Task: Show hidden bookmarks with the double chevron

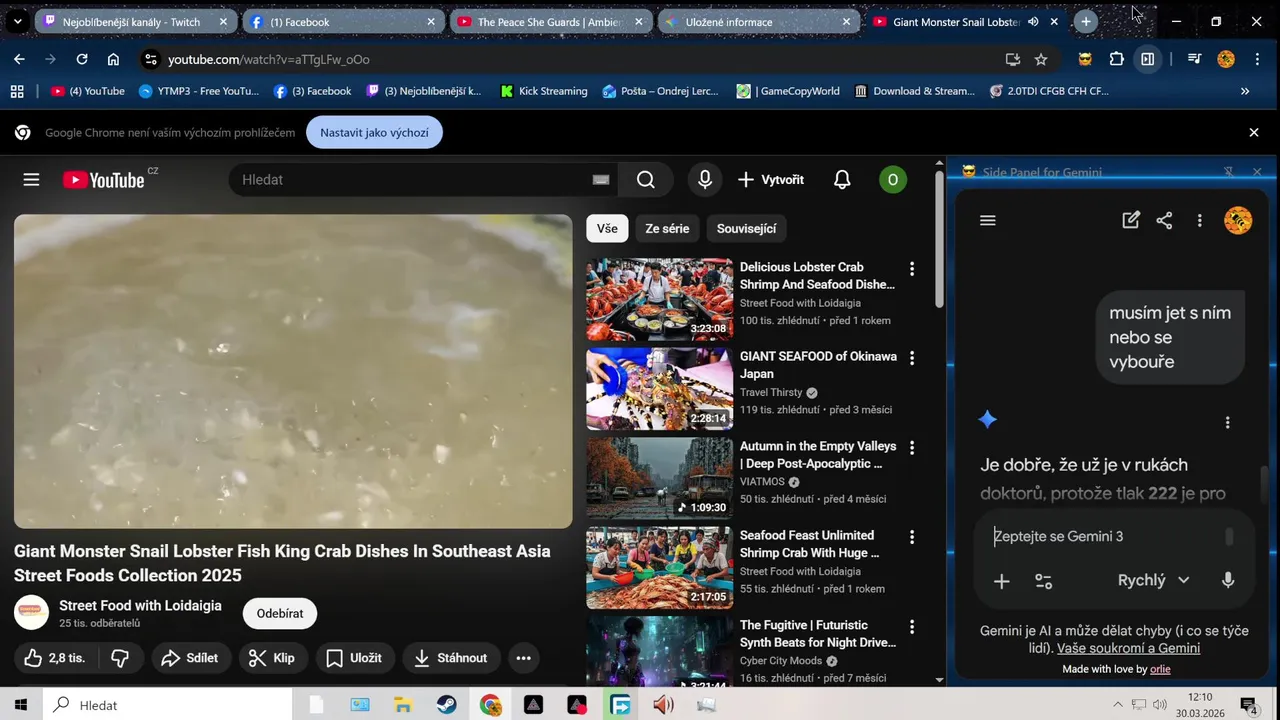Action: point(1245,91)
